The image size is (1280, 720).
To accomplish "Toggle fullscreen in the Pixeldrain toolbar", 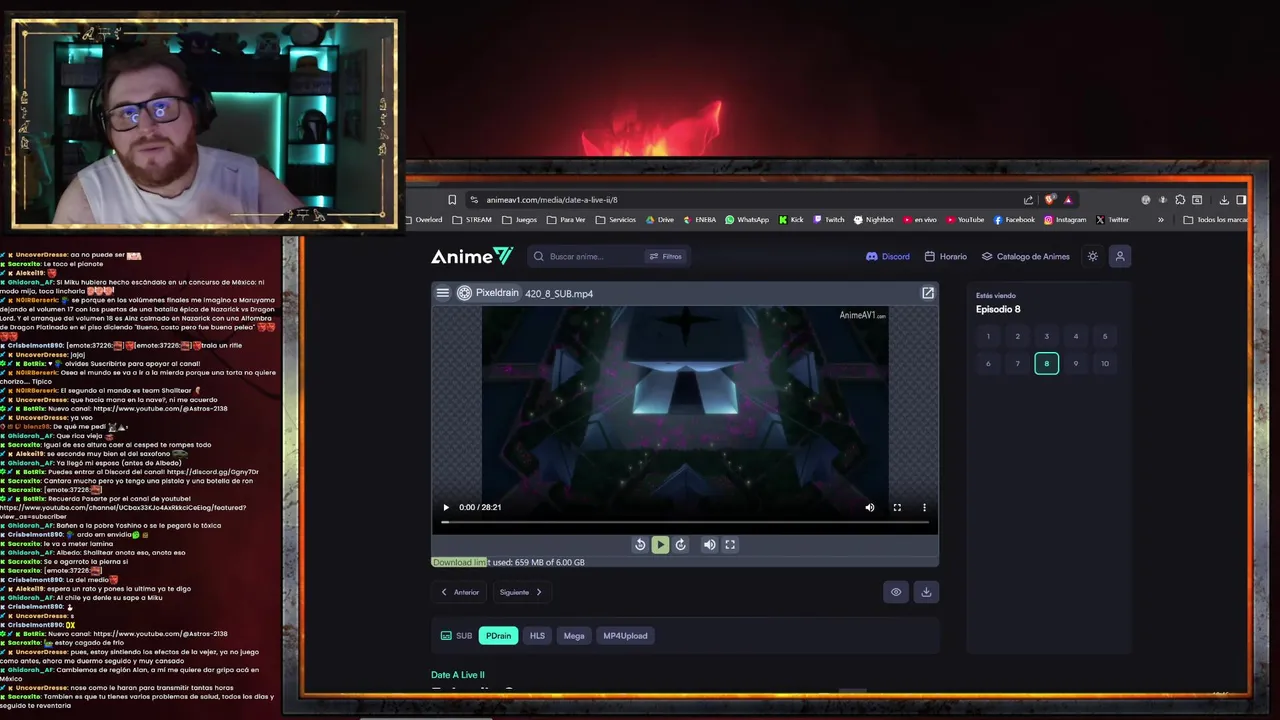I will click(x=730, y=545).
